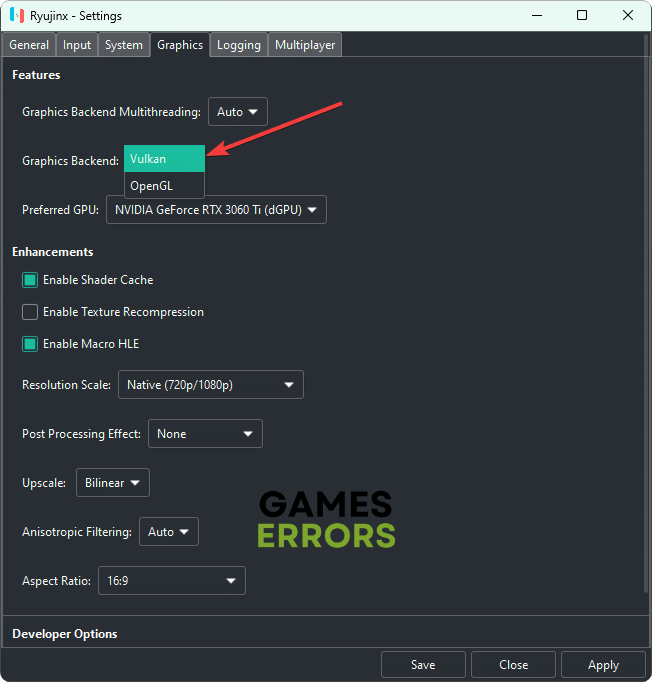Open the Resolution Scale dropdown
This screenshot has height=682, width=652.
tap(211, 384)
